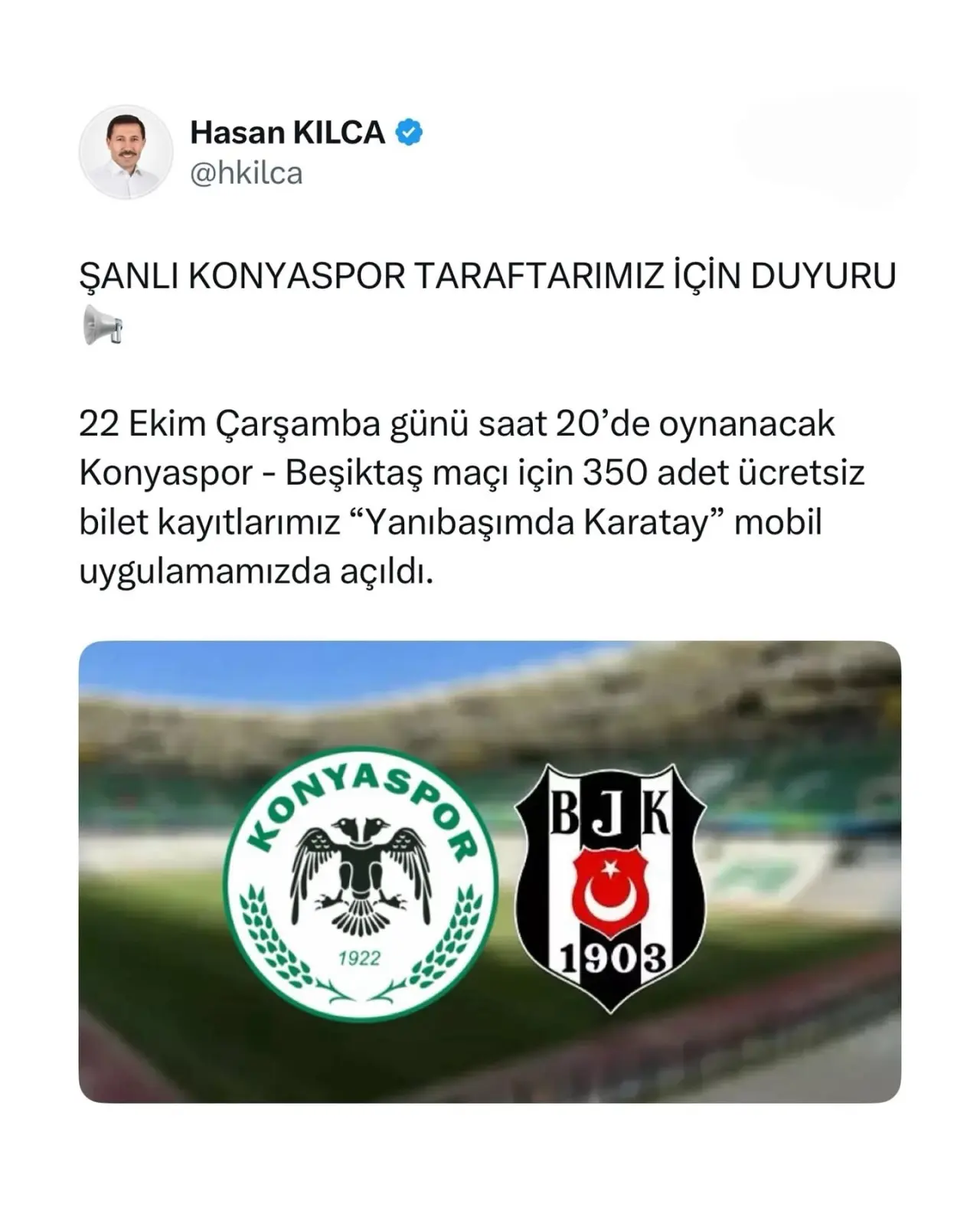980x1224 pixels.
Task: Click the megaphone emoji
Action: pos(102,325)
